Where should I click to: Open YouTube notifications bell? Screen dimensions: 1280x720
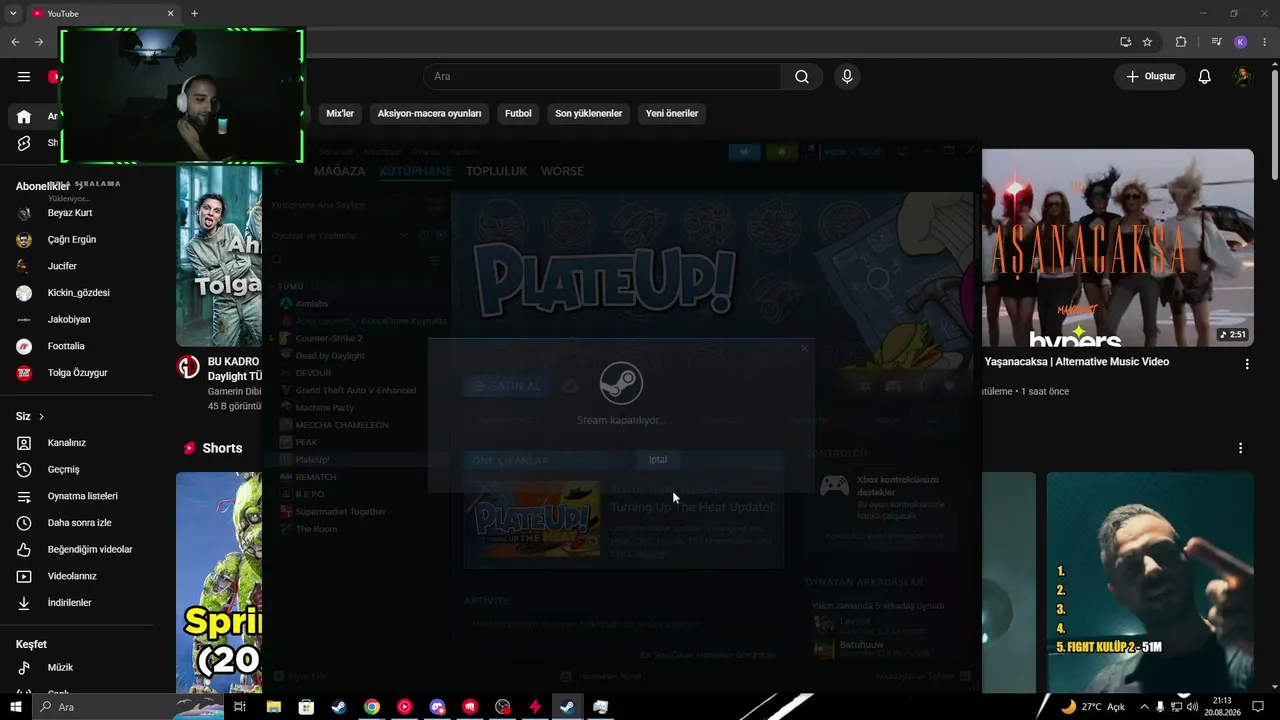click(1205, 77)
